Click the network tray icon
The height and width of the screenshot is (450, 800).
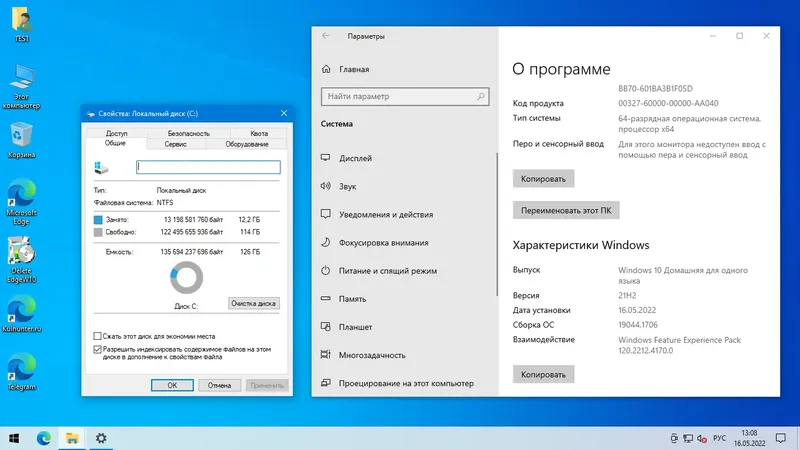click(688, 439)
